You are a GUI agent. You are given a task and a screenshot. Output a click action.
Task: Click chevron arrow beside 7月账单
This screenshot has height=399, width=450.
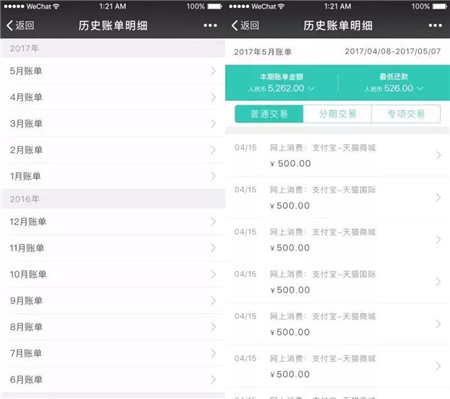(x=213, y=353)
